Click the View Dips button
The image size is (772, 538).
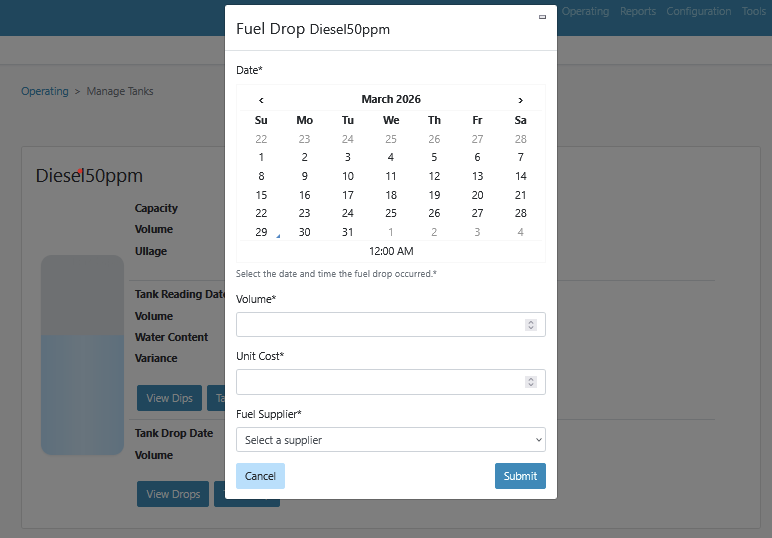[169, 398]
